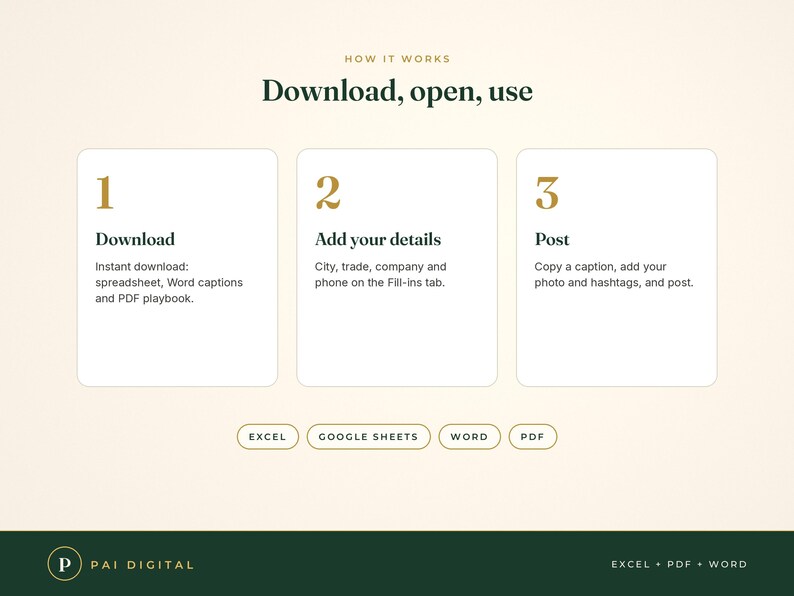Click the PAI Digital circular P logo
Screen dimensions: 794x596
pos(64,564)
